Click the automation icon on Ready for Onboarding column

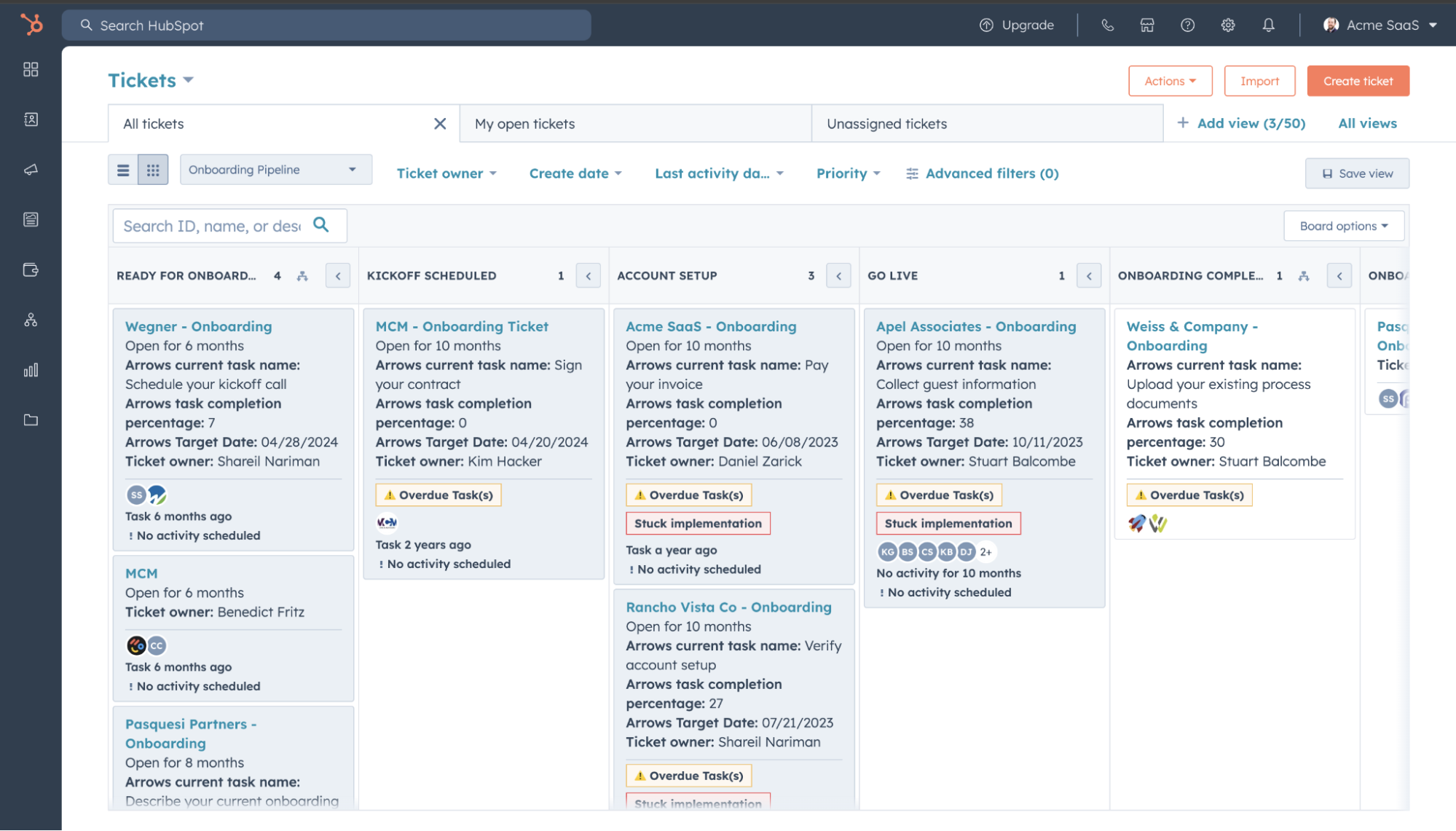click(302, 276)
